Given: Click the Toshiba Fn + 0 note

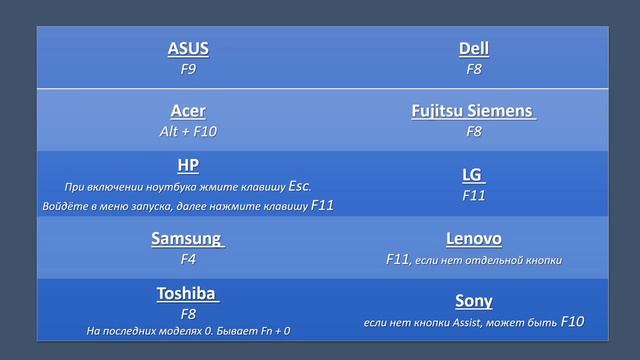Looking at the screenshot, I should [188, 331].
